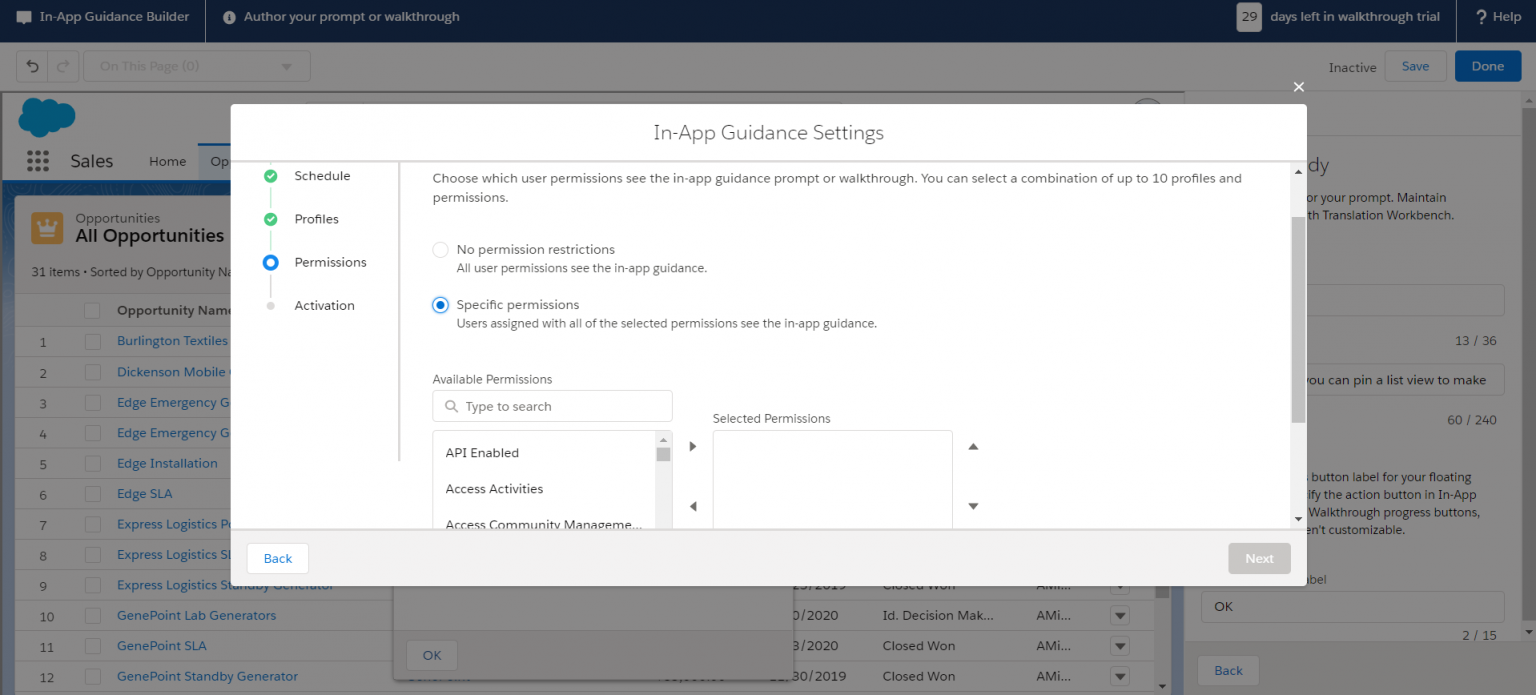Click the undo arrow icon

click(x=33, y=66)
